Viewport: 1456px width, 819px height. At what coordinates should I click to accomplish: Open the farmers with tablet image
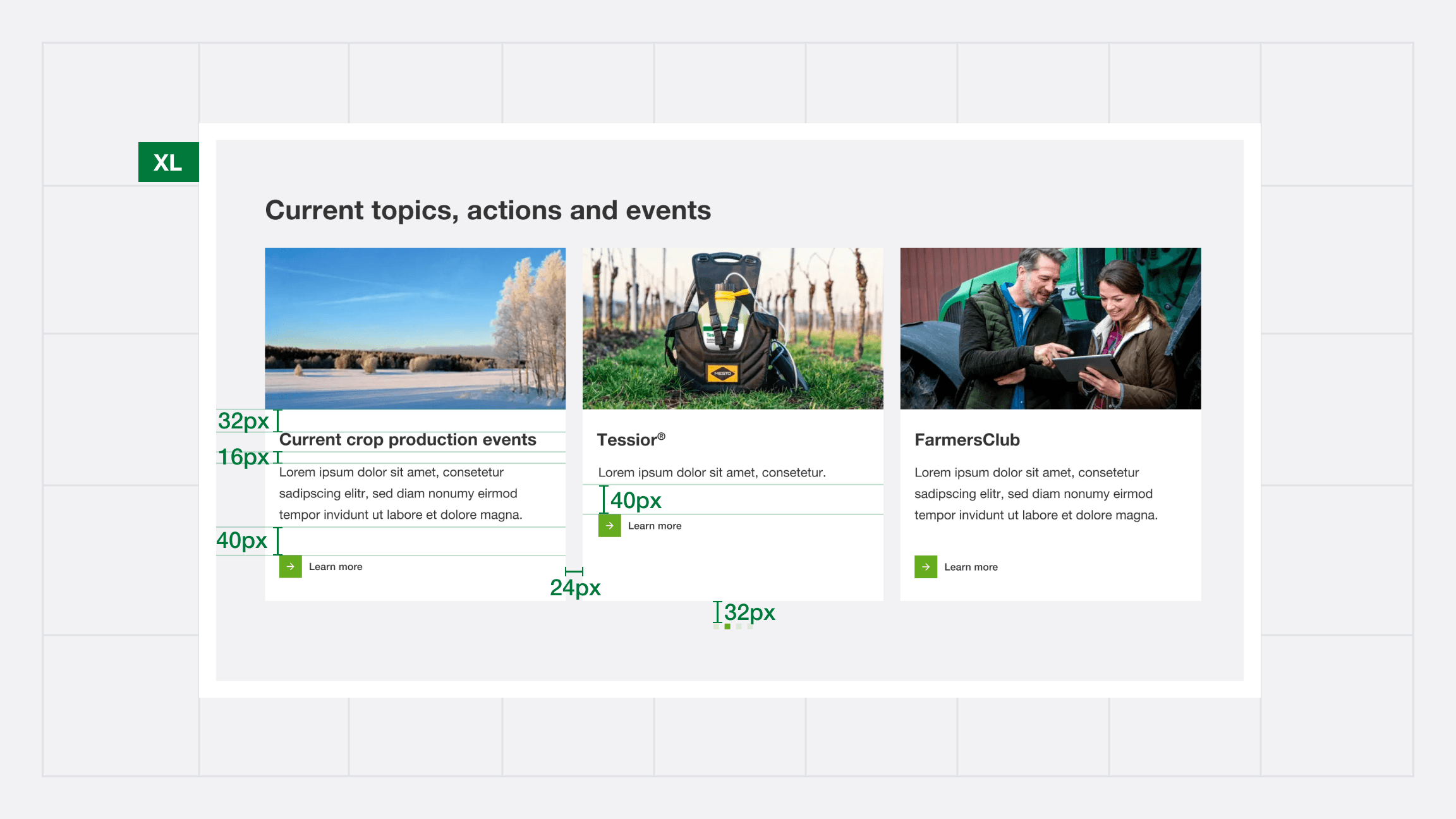click(x=1051, y=329)
